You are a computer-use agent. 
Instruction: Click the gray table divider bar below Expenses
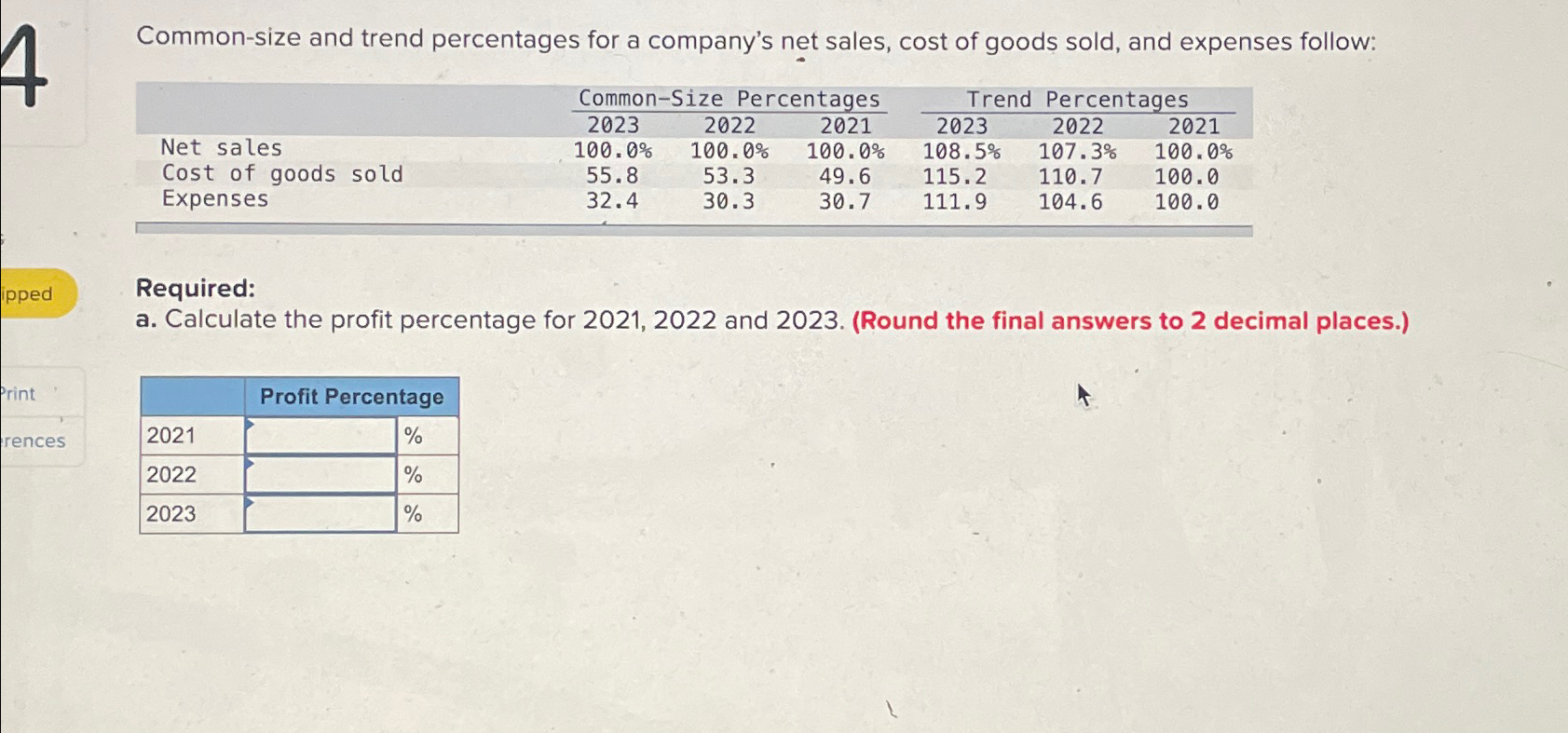click(x=694, y=225)
